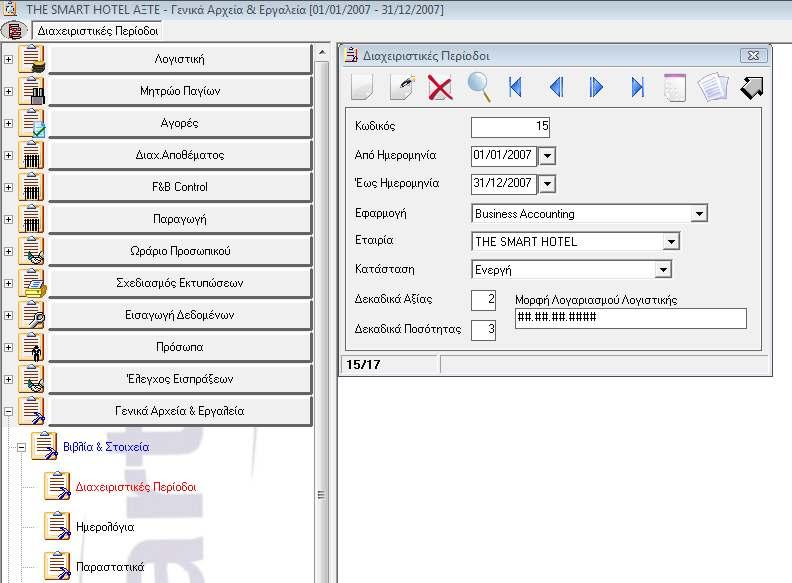The width and height of the screenshot is (792, 583).
Task: Open search with the magnifying glass icon
Action: click(479, 87)
